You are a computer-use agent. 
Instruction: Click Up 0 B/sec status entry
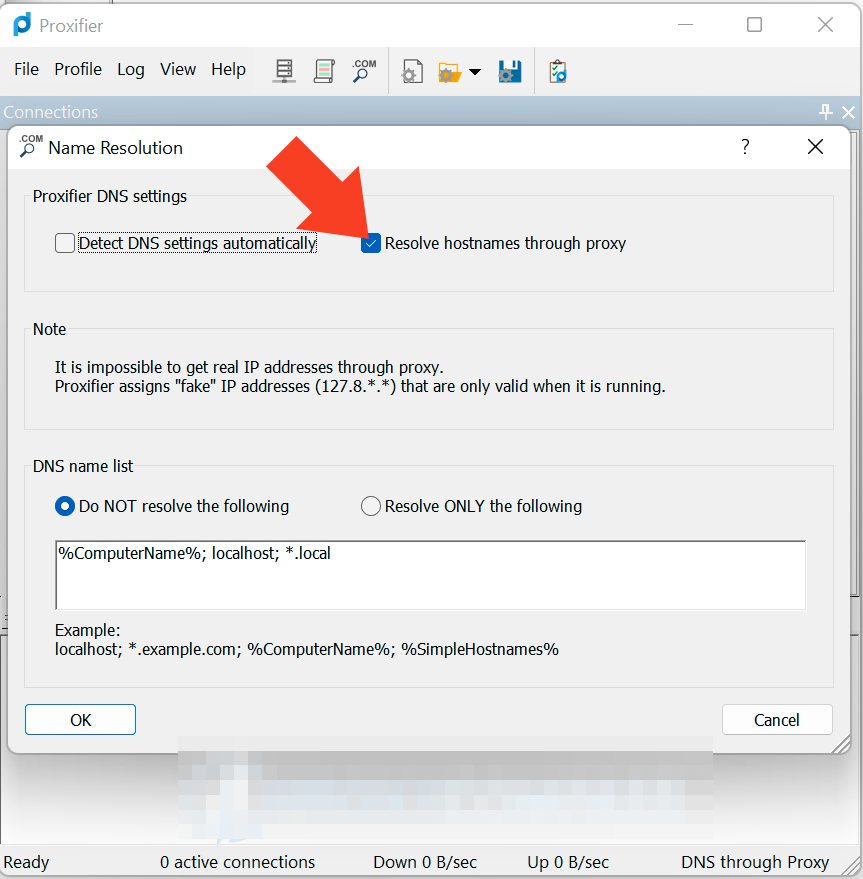(568, 862)
